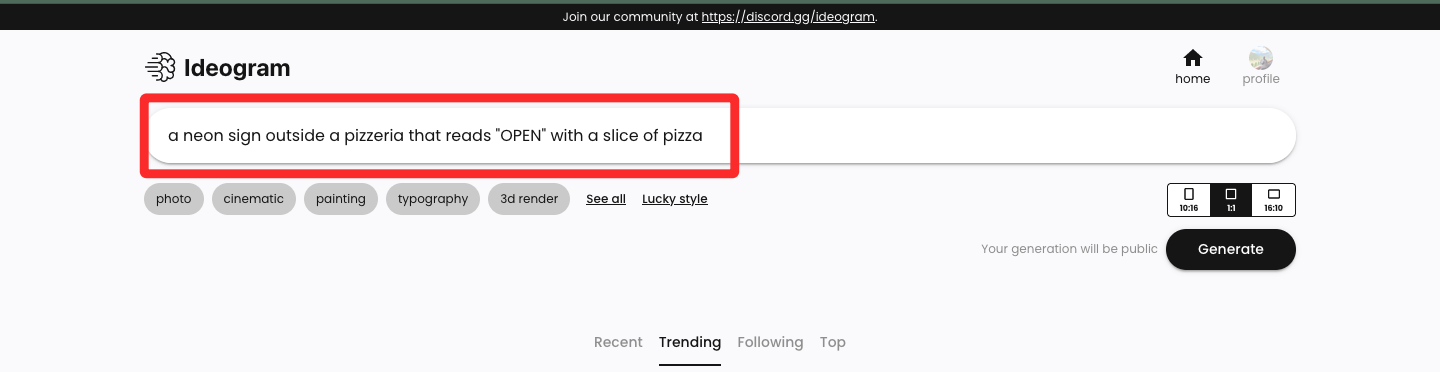Screen dimensions: 1440x372
Task: Pick the Lucky style link
Action: tap(675, 199)
